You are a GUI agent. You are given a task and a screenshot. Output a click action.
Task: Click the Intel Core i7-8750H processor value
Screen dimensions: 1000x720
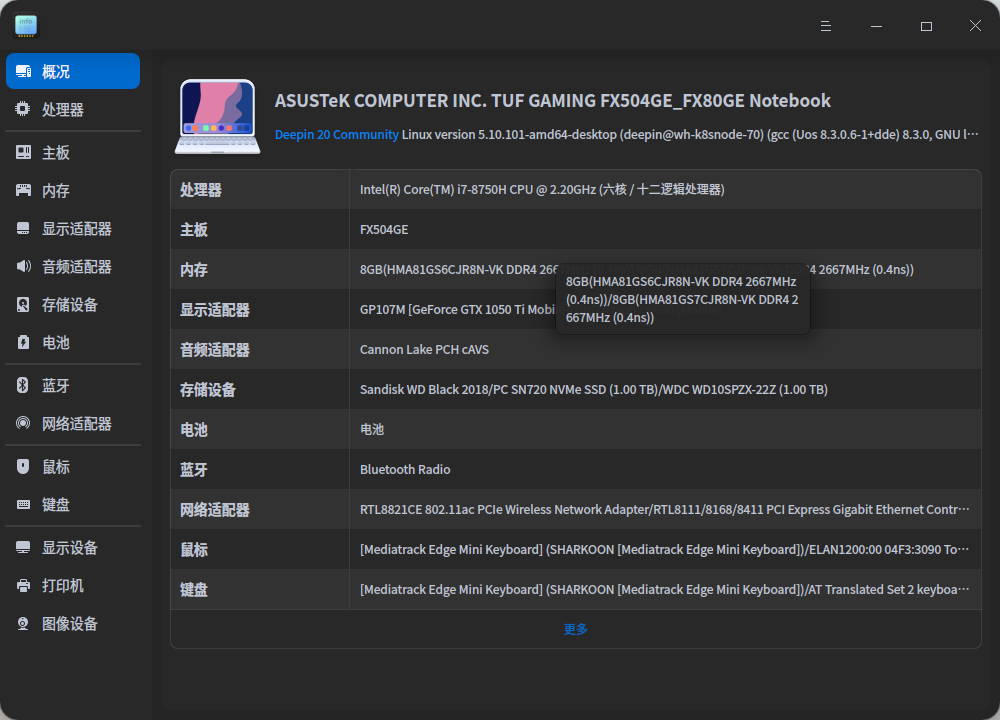point(542,189)
